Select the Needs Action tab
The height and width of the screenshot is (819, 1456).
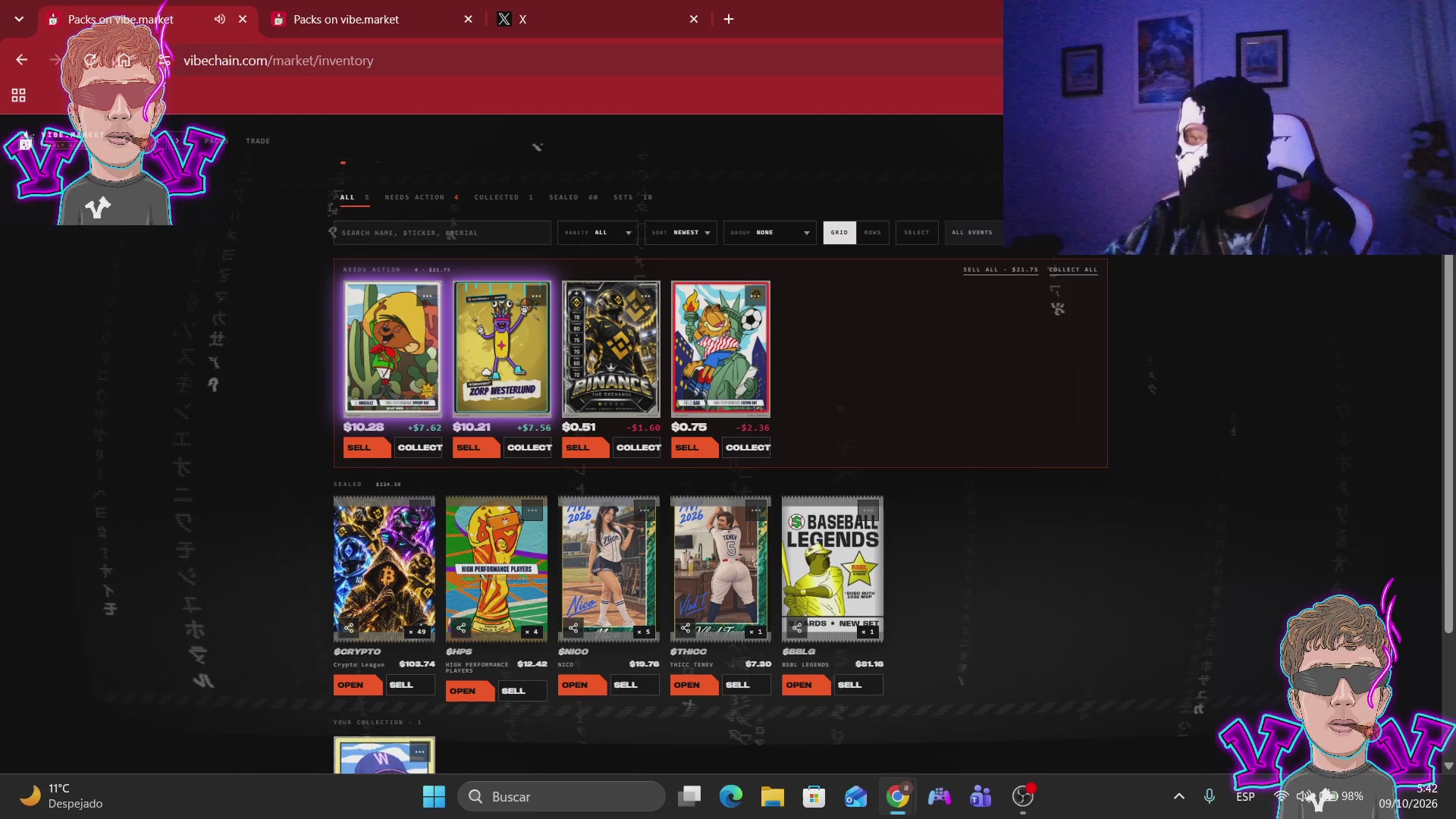tap(421, 197)
